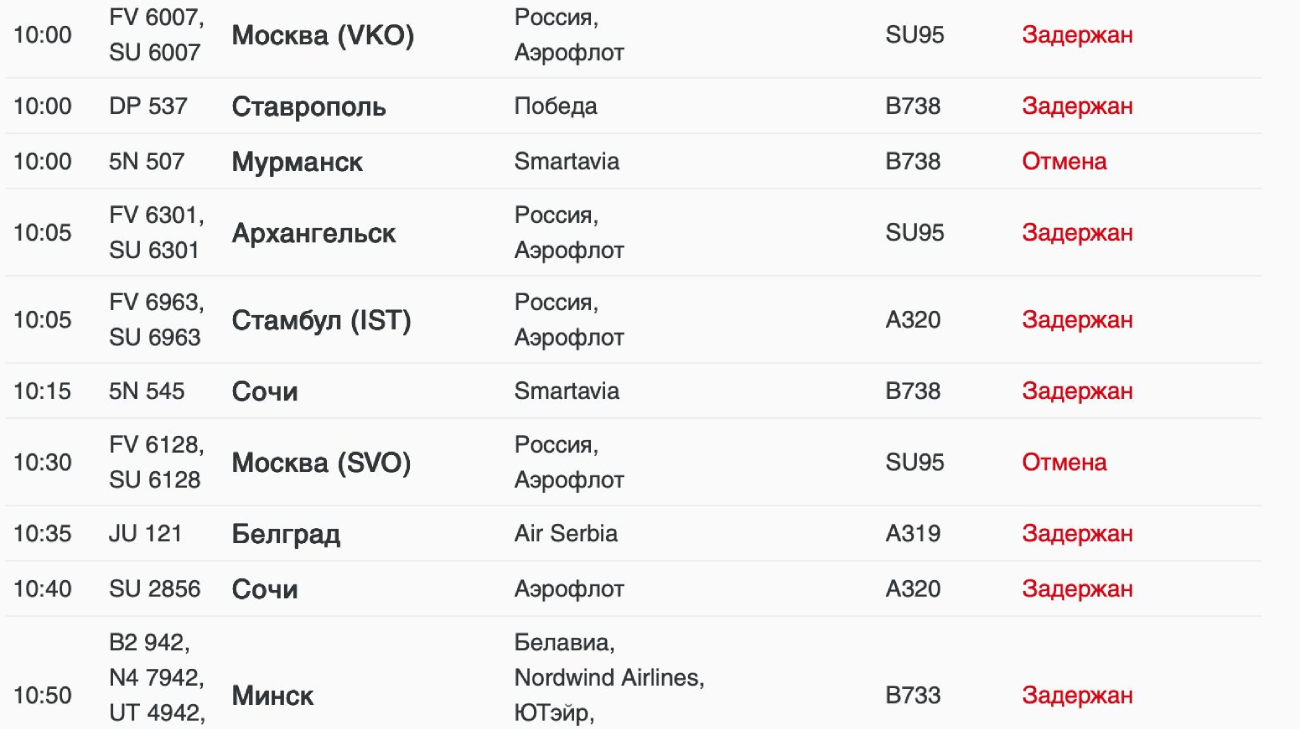The width and height of the screenshot is (1300, 729).
Task: Select the Минск destination
Action: [x=273, y=696]
